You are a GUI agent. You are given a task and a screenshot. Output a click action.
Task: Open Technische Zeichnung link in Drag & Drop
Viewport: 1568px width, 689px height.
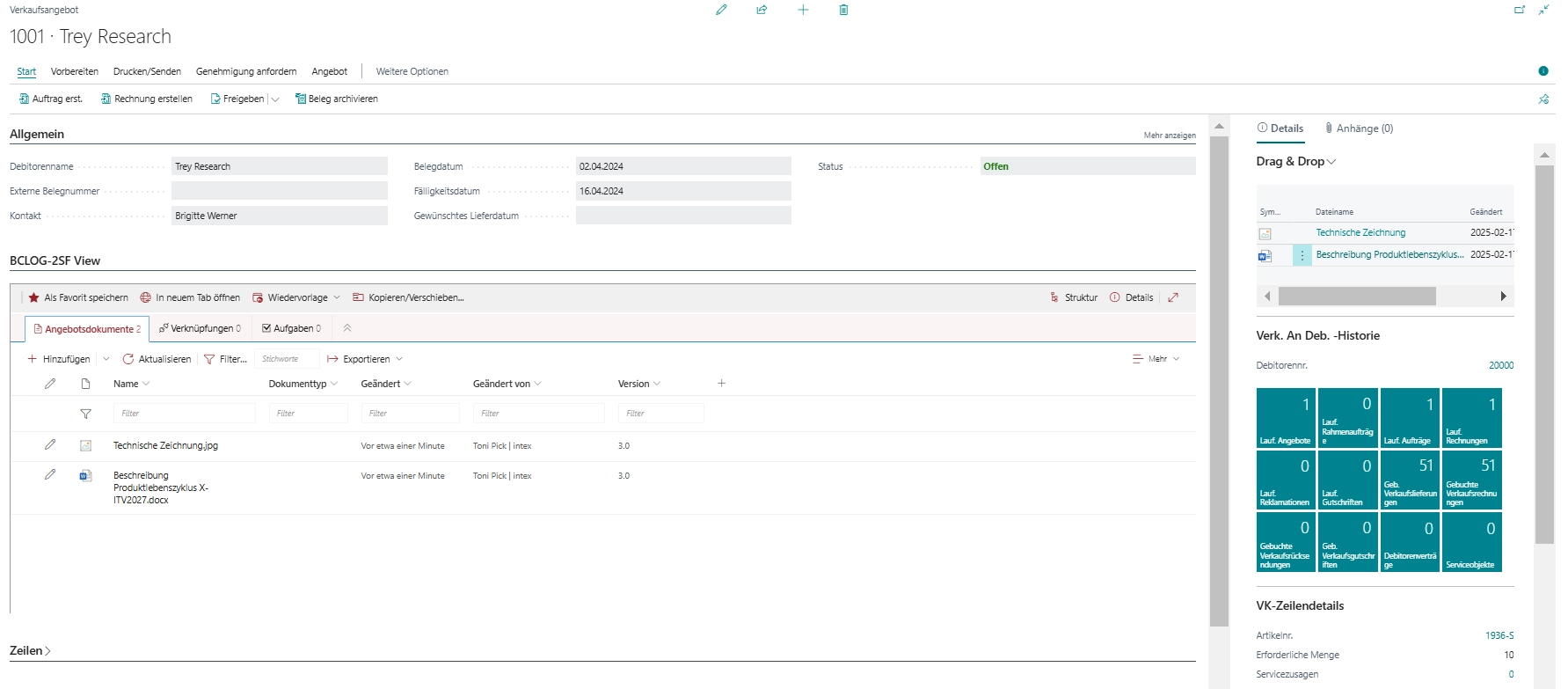[x=1360, y=232]
